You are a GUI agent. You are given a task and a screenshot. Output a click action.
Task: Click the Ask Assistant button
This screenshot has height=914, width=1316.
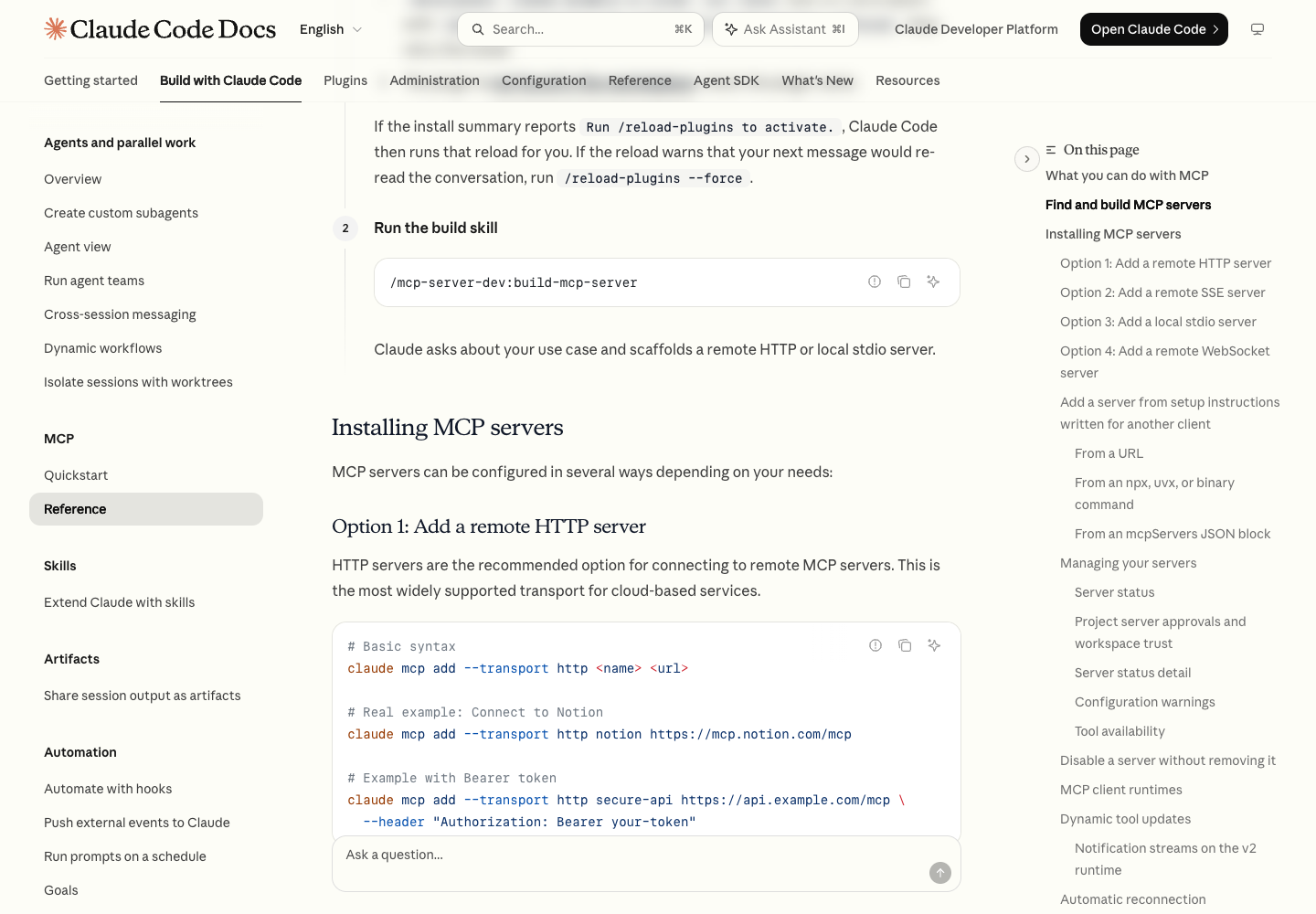pos(785,29)
